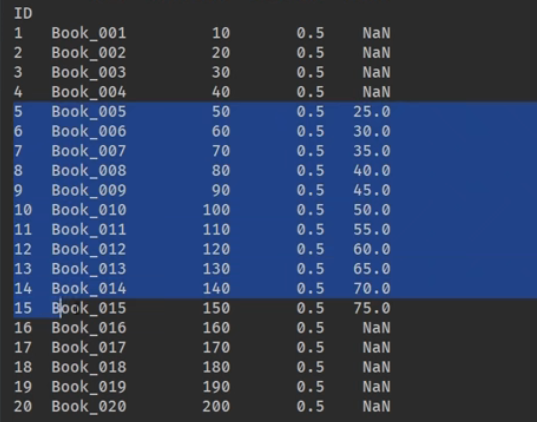537x422 pixels.
Task: Click the ID header text
Action: click(23, 14)
